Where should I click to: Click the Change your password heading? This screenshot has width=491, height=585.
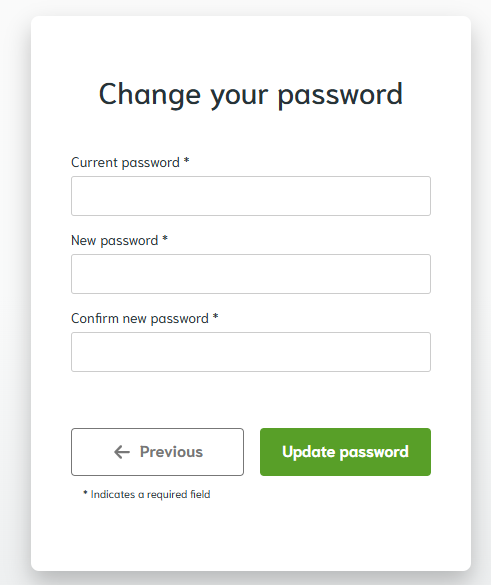tap(251, 95)
